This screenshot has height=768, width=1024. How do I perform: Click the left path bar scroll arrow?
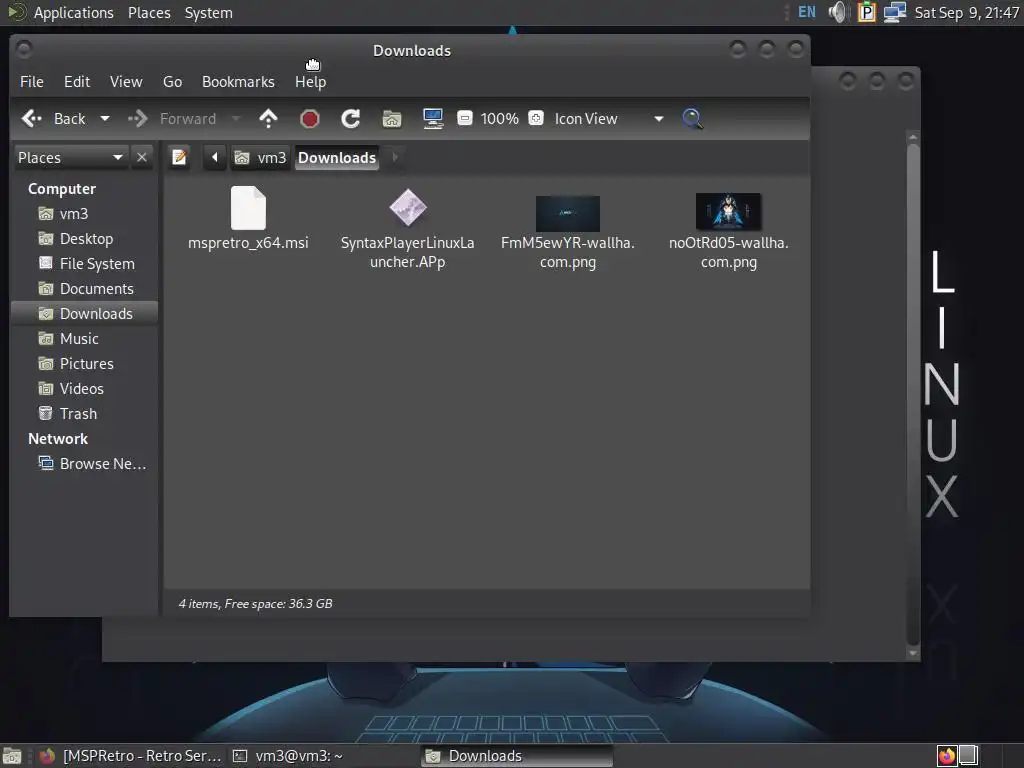215,157
